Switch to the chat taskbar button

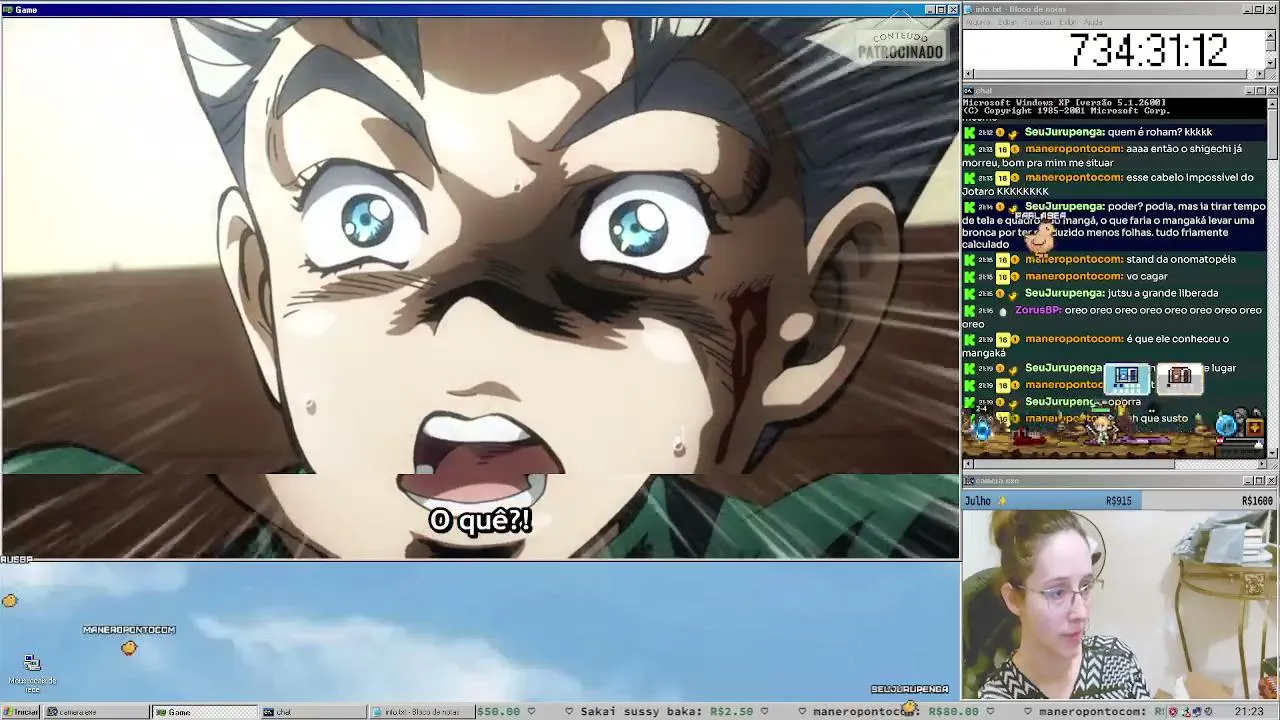click(313, 712)
